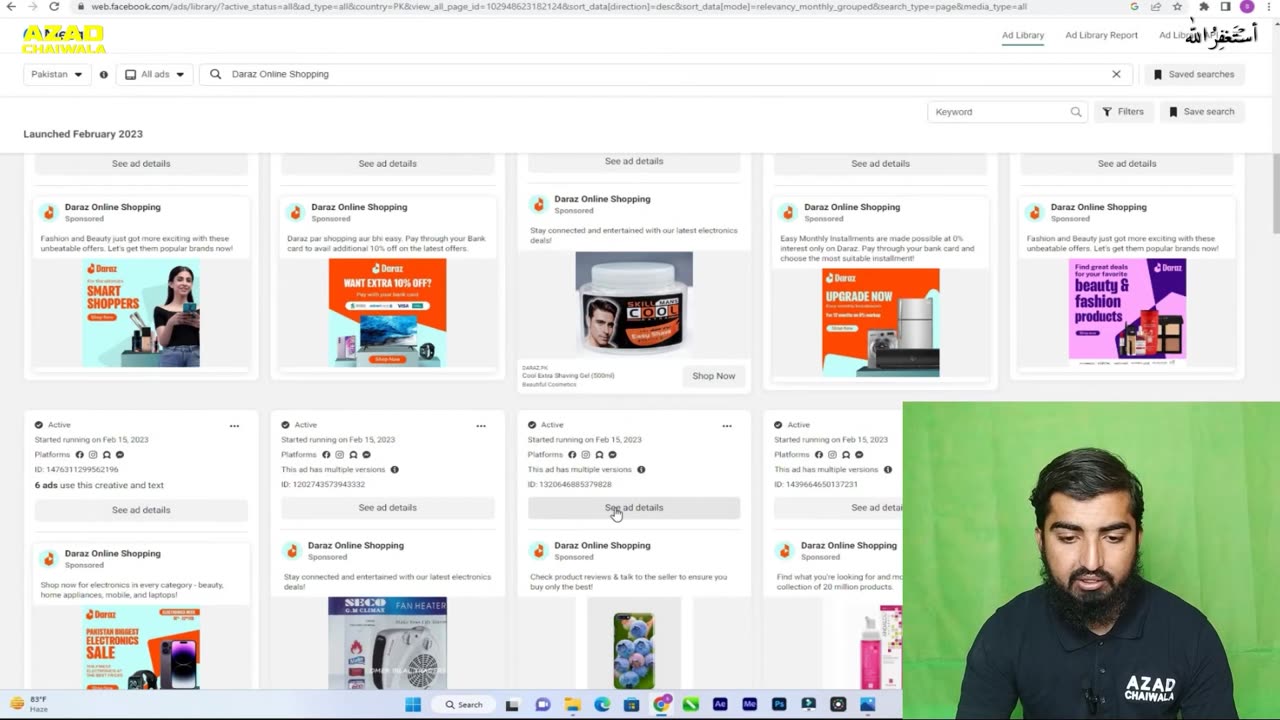Click Audience Network icon on ad 1320646885379828
Viewport: 1280px width, 720px height.
[x=599, y=455]
